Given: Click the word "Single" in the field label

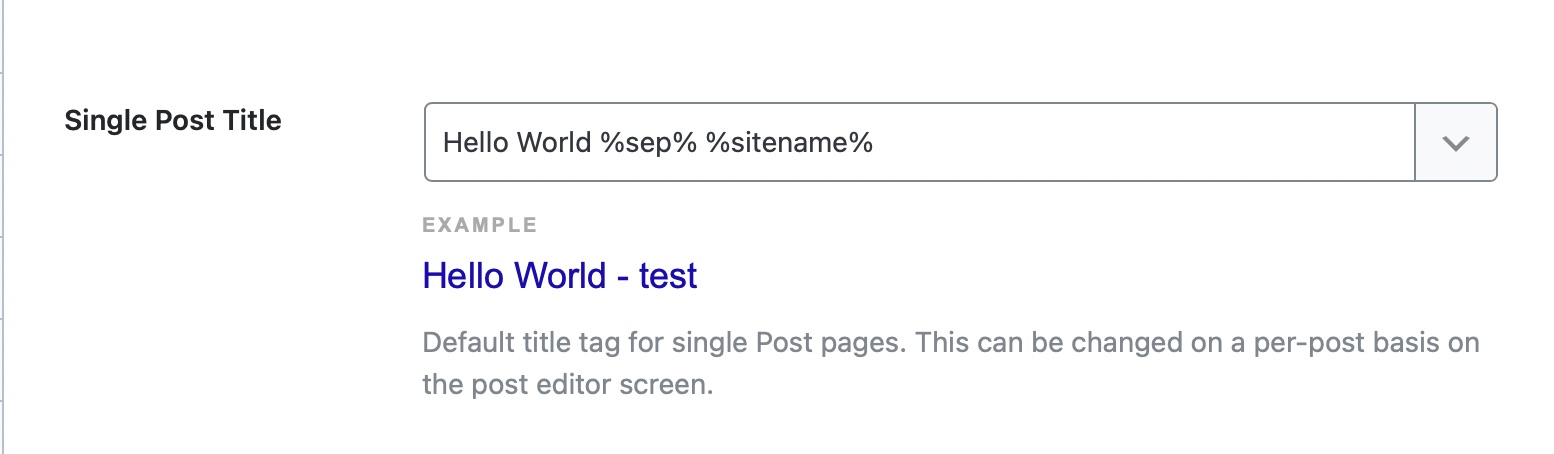Looking at the screenshot, I should tap(98, 121).
